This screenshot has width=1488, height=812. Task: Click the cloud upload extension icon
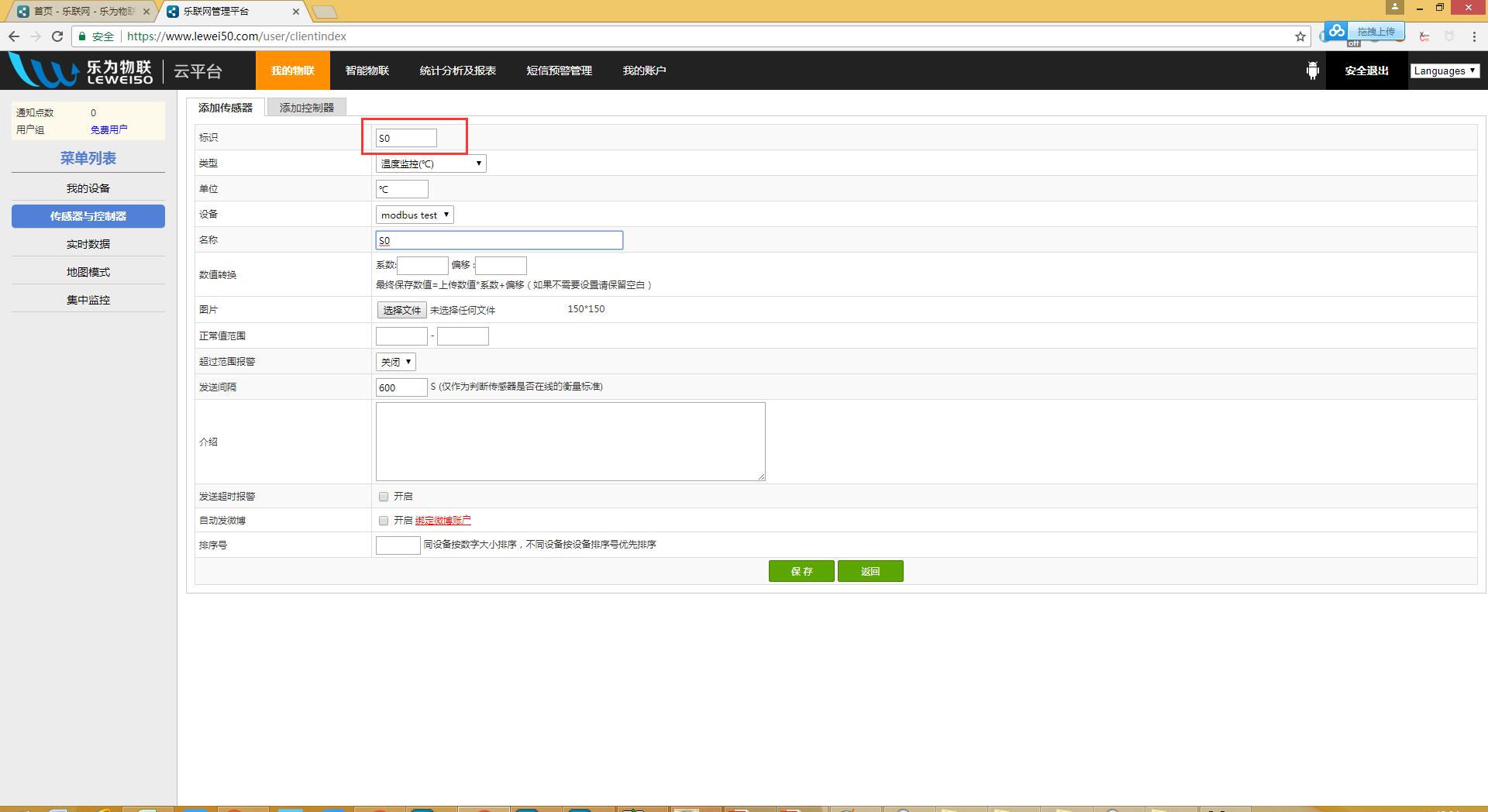pyautogui.click(x=1336, y=31)
